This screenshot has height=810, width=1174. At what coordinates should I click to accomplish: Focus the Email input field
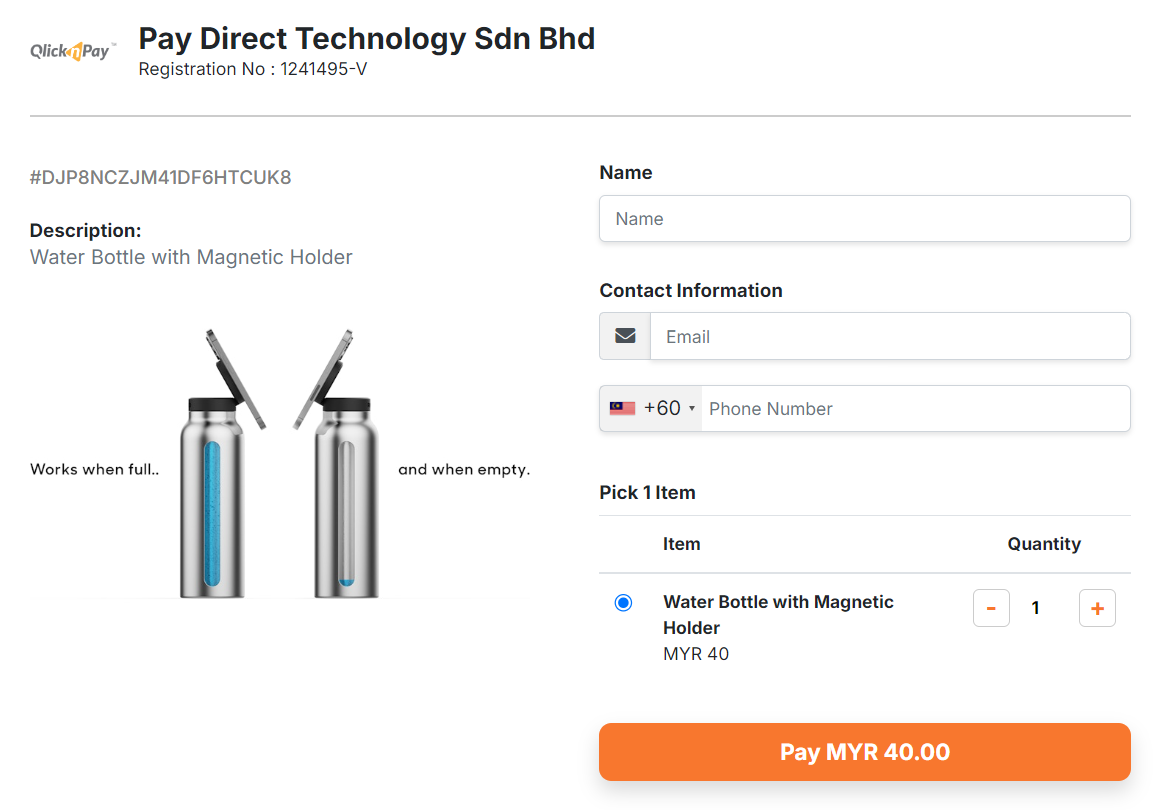pyautogui.click(x=889, y=336)
